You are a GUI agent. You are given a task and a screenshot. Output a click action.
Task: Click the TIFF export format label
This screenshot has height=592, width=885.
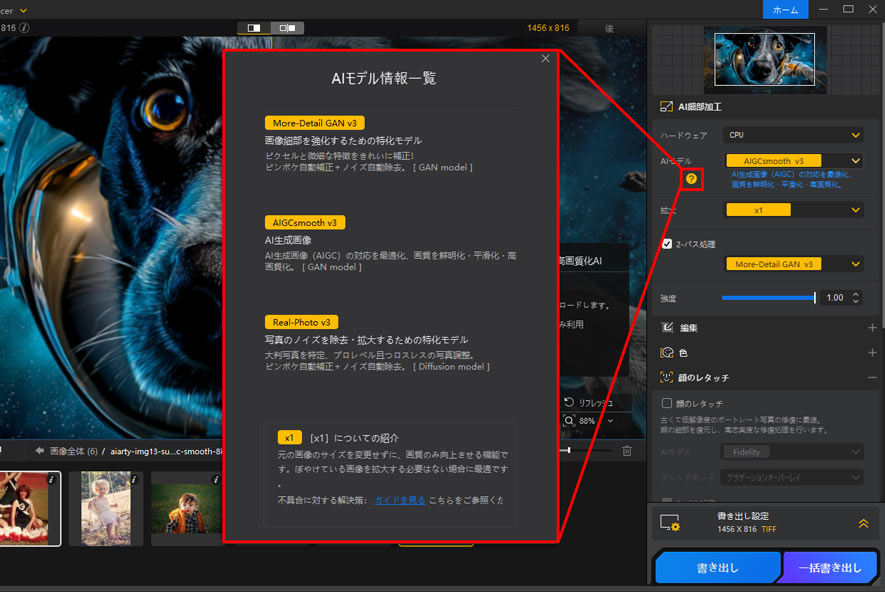point(769,529)
